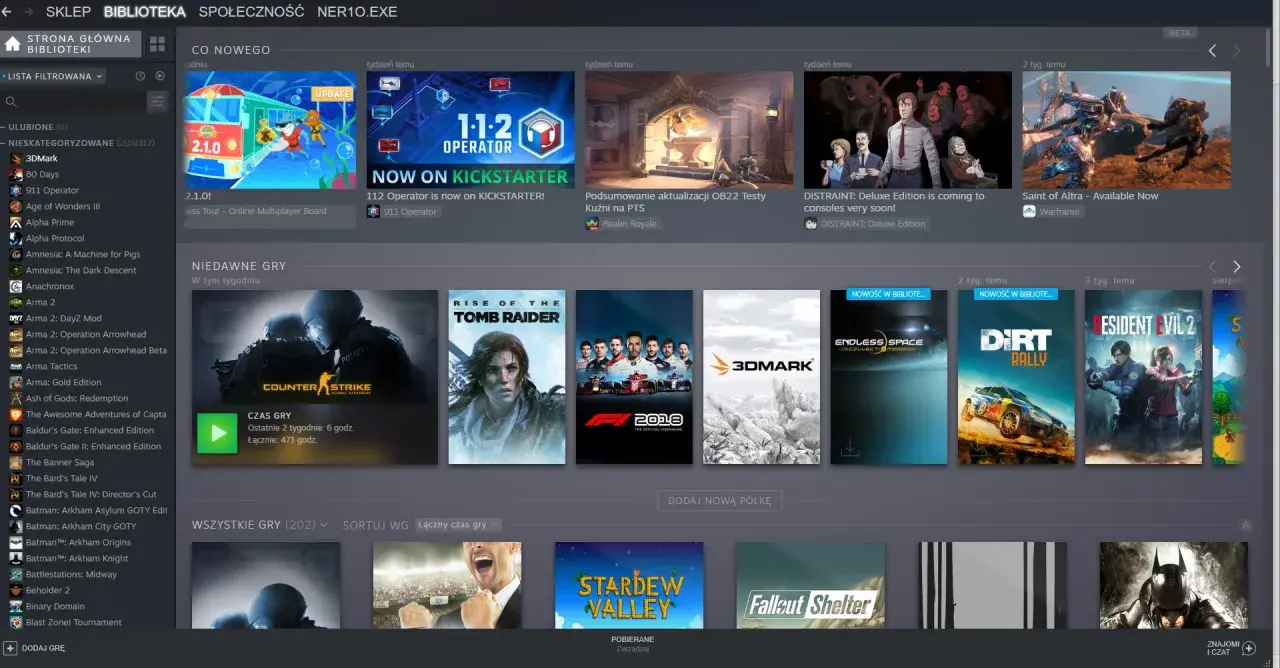The width and height of the screenshot is (1280, 668).
Task: Open the BIBLIOTEKA tab
Action: tap(145, 12)
